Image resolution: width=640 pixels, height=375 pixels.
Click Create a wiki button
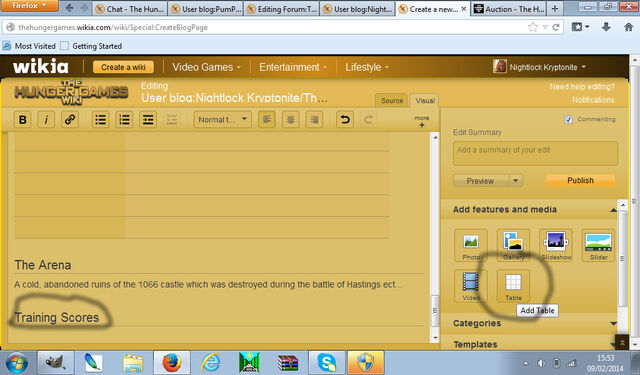pyautogui.click(x=123, y=67)
